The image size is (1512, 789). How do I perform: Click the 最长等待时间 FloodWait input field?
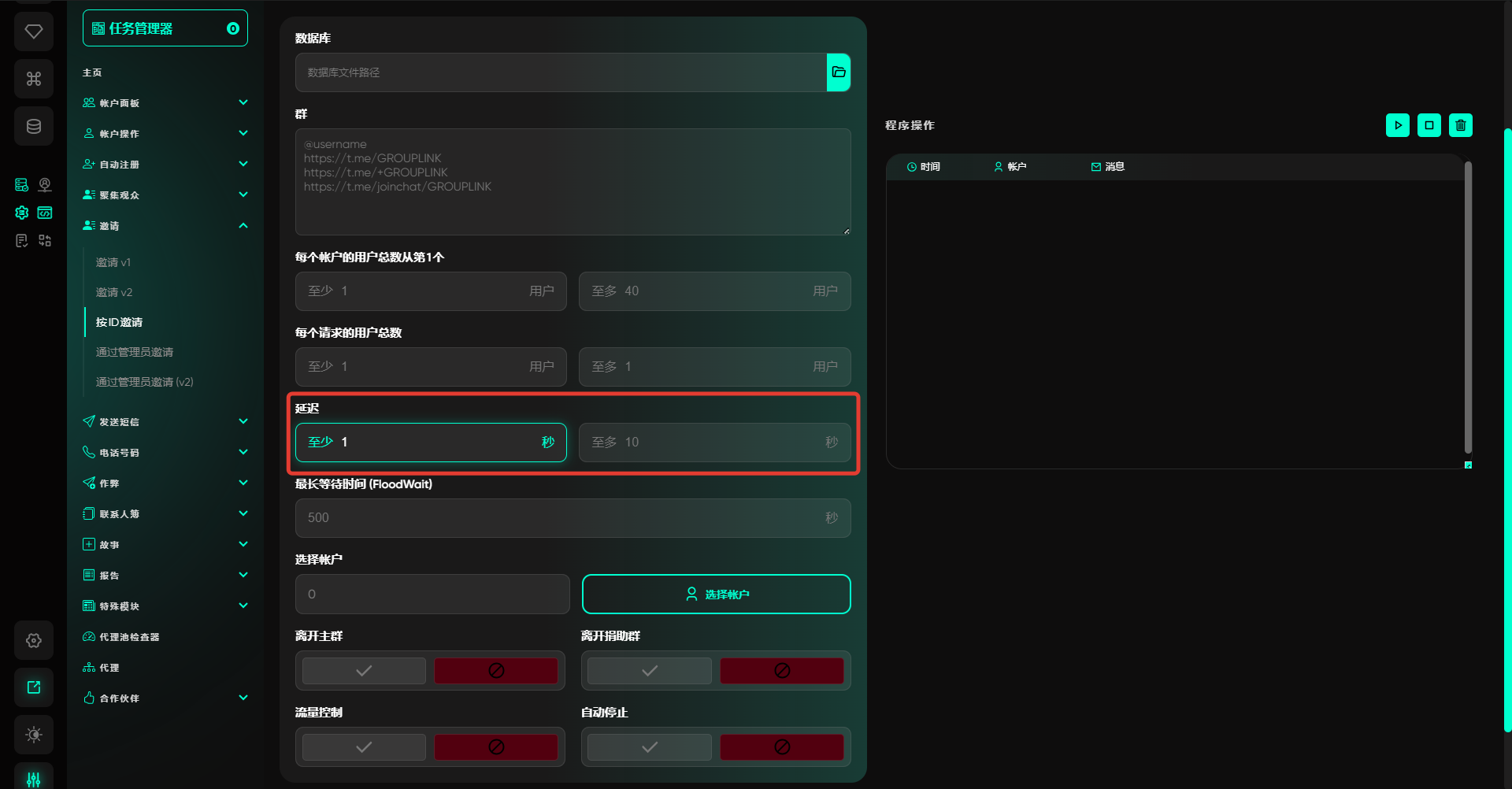[565, 518]
